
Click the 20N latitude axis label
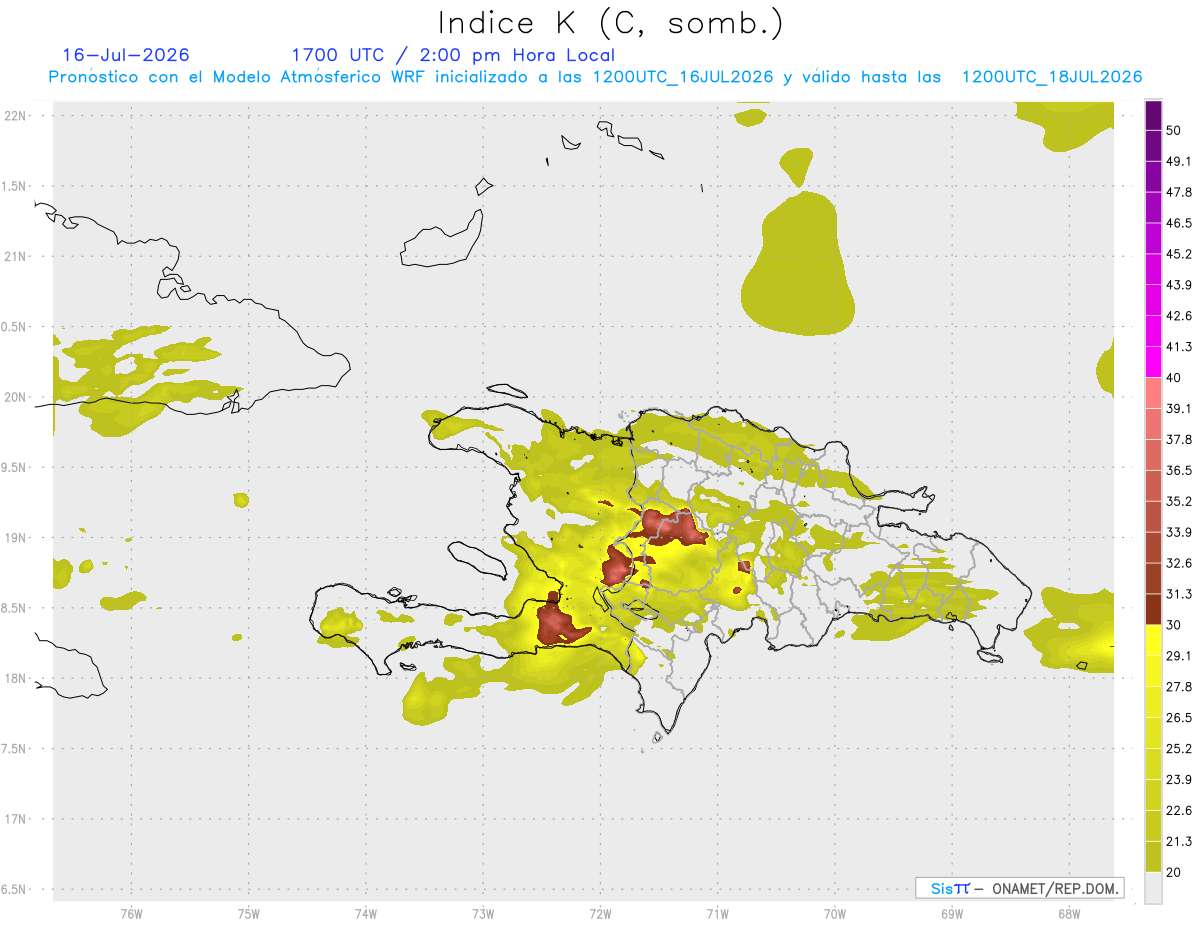pos(16,397)
